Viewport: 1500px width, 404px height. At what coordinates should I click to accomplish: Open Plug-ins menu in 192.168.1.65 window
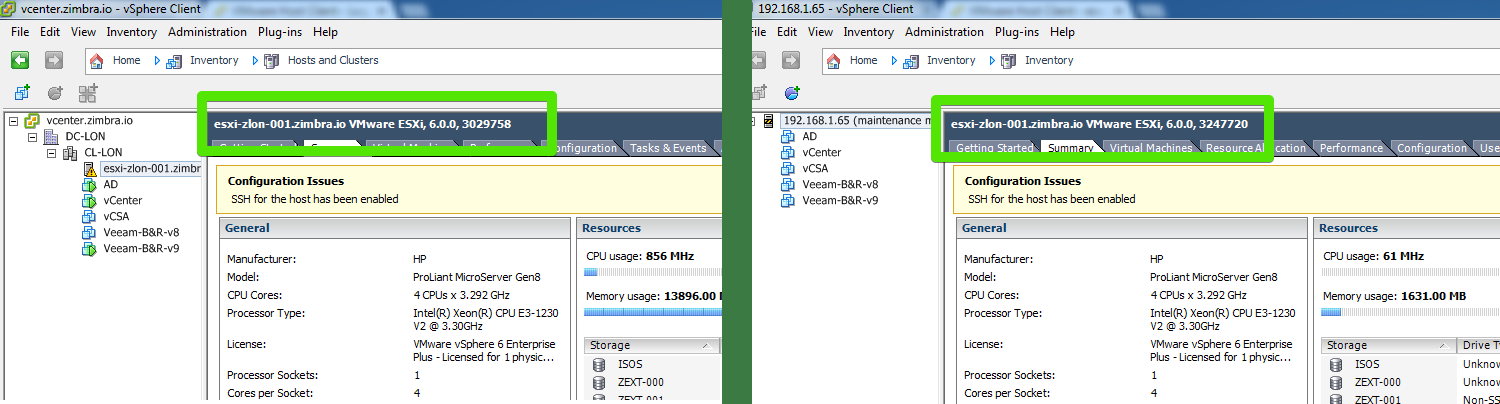(x=1017, y=32)
